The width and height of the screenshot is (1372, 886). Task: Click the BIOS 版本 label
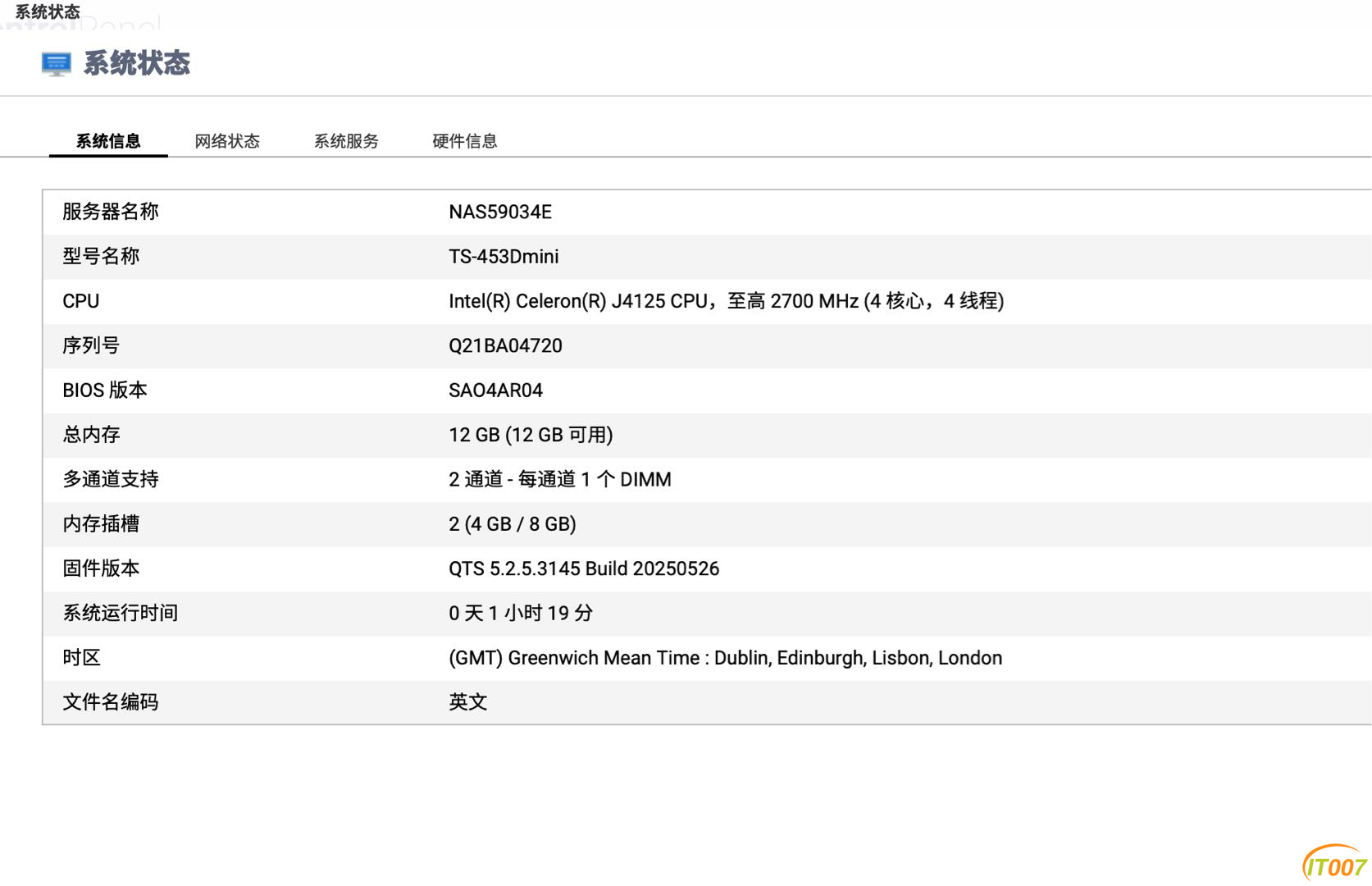pyautogui.click(x=105, y=390)
